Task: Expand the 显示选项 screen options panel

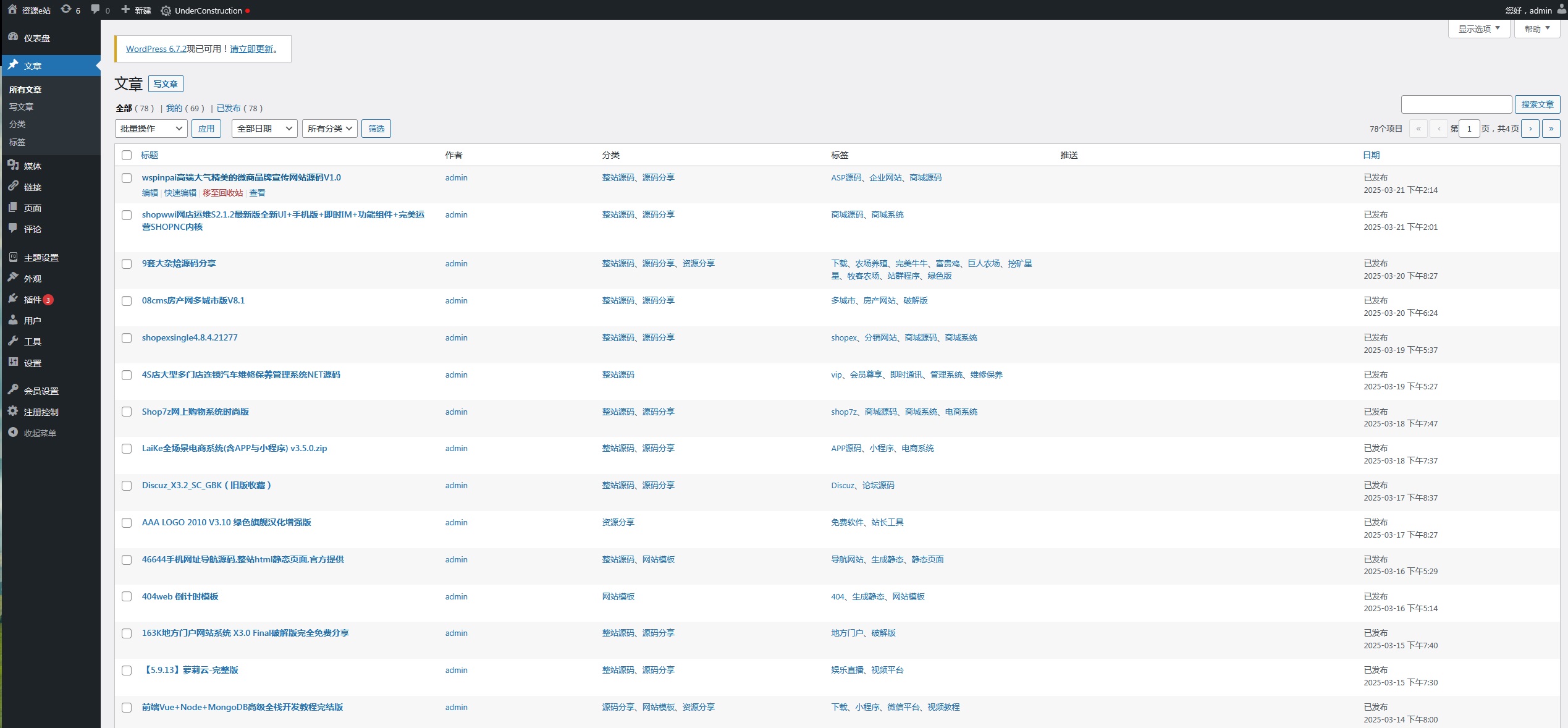Action: click(1478, 29)
